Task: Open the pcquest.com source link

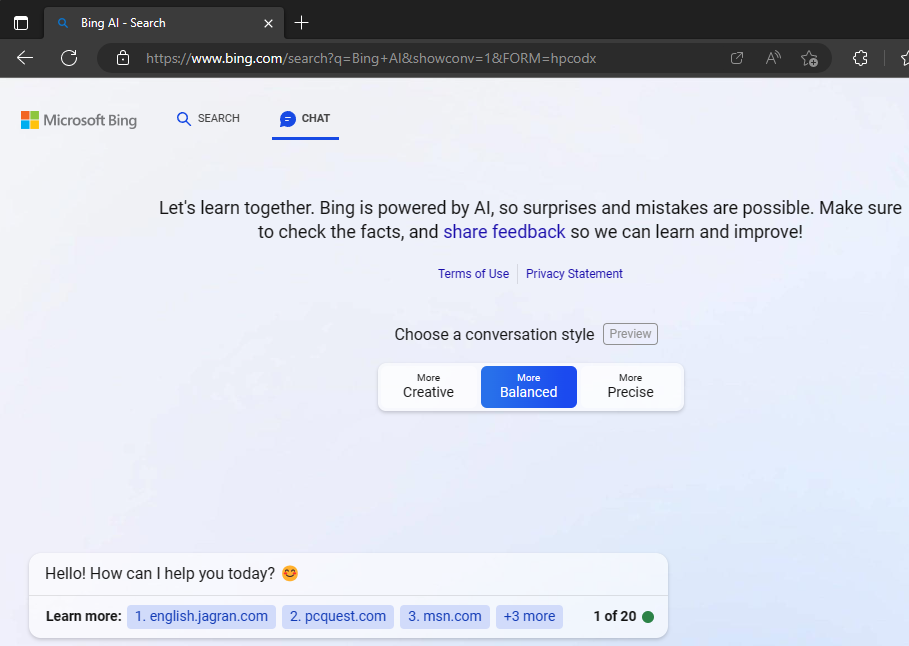Action: (338, 616)
